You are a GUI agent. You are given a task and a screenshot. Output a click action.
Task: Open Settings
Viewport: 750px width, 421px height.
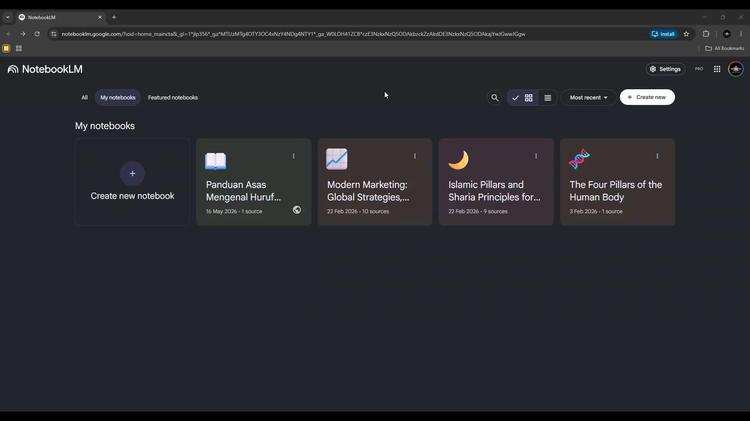coord(665,69)
